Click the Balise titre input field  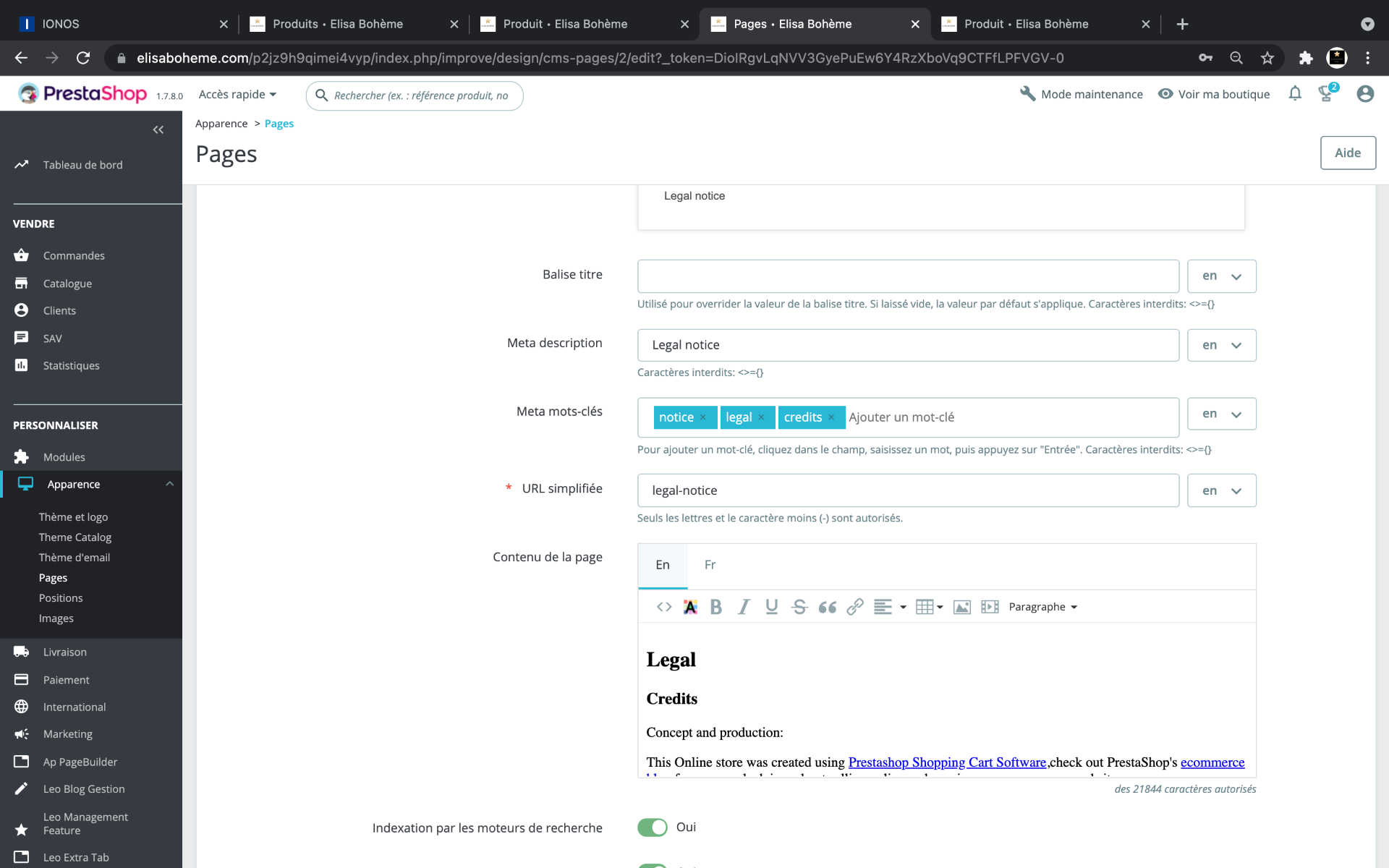(908, 276)
